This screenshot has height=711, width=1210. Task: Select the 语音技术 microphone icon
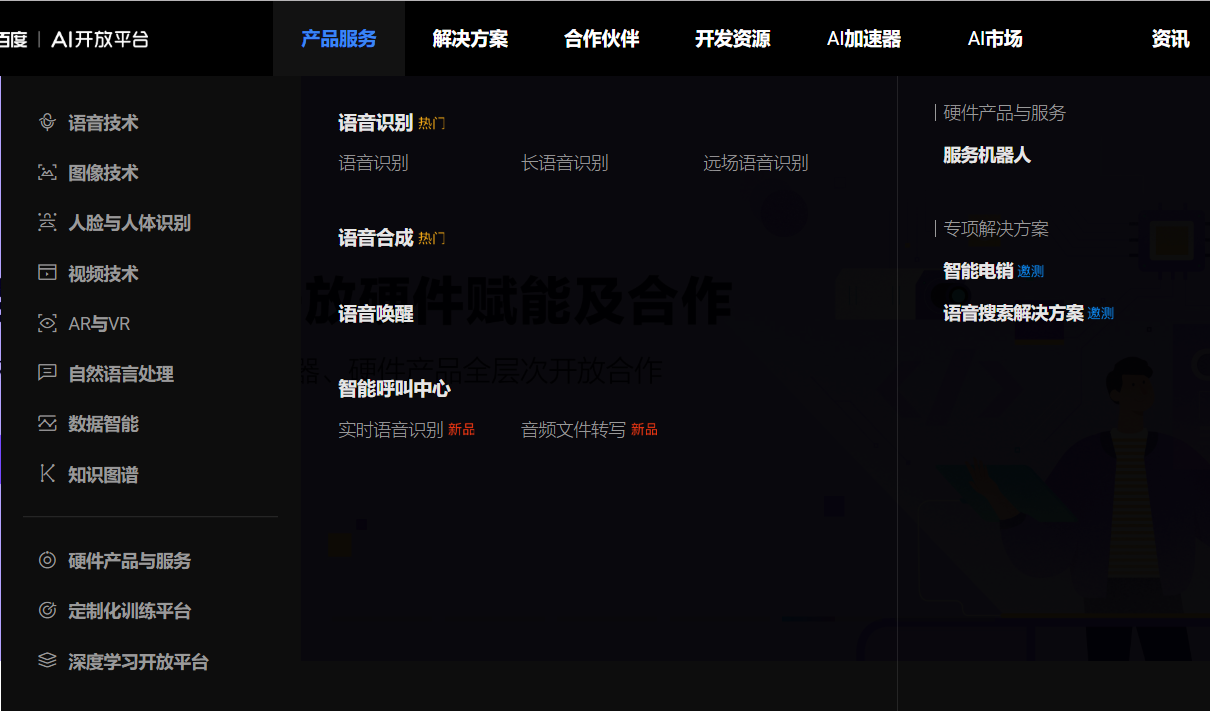(x=46, y=122)
